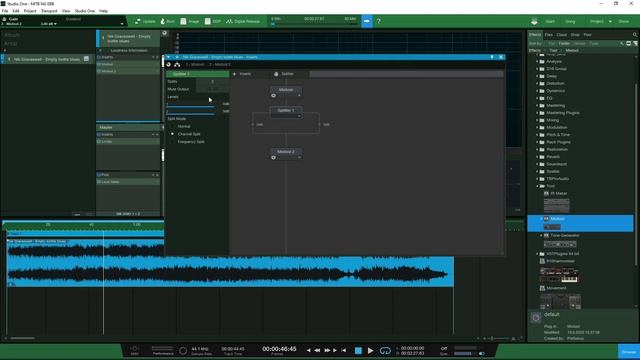
Task: Open the Transport menu
Action: click(x=49, y=11)
